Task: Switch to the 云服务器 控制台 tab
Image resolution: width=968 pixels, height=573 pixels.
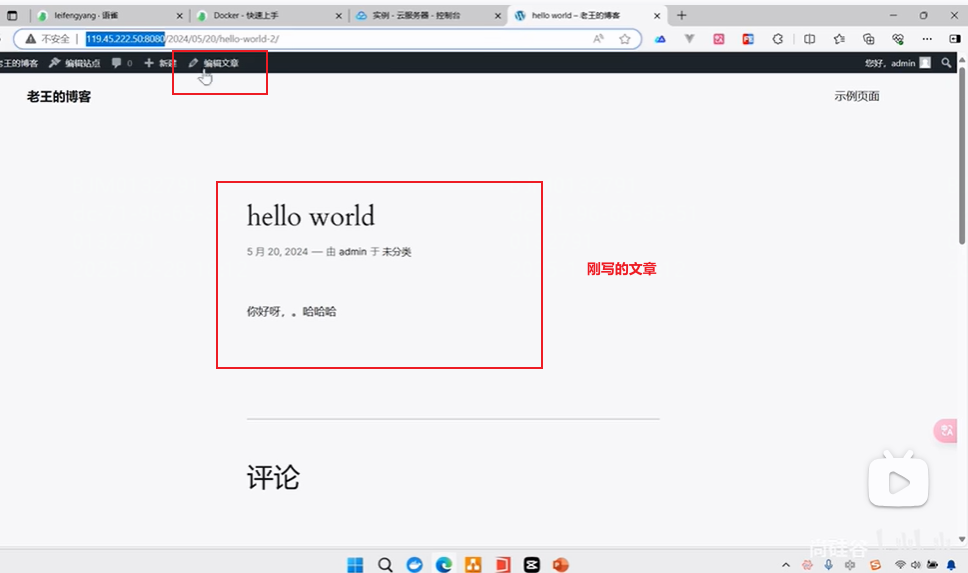Action: point(428,15)
